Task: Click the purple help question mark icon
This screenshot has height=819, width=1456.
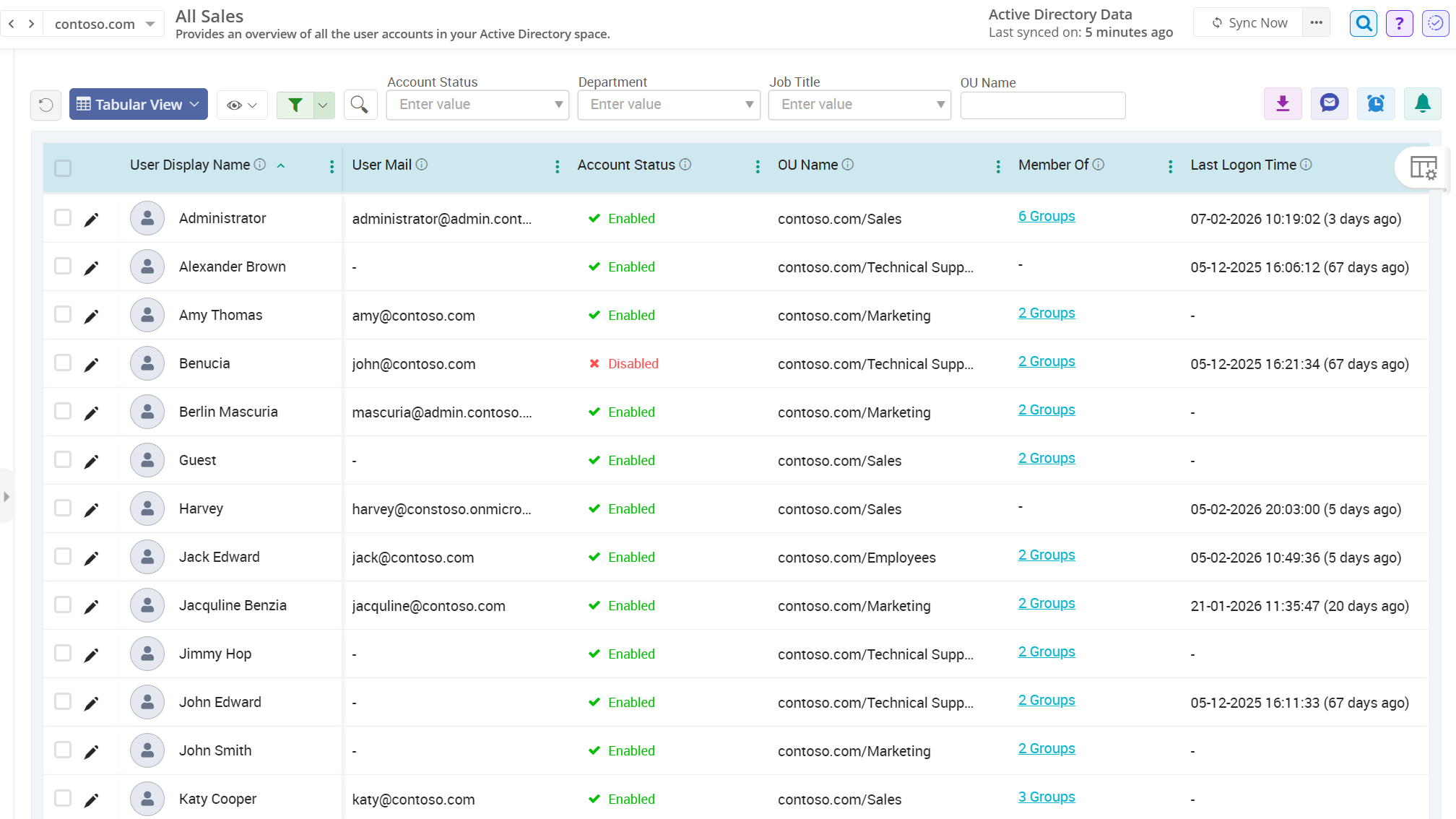Action: tap(1399, 22)
